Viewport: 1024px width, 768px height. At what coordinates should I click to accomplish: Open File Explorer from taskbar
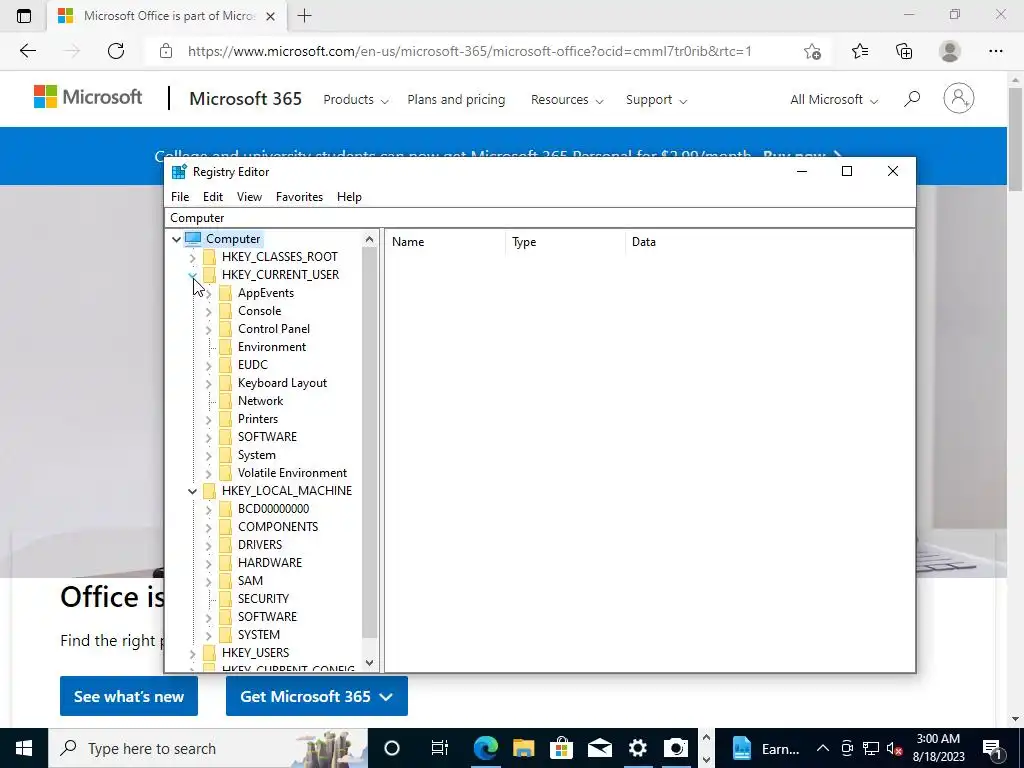pyautogui.click(x=523, y=748)
